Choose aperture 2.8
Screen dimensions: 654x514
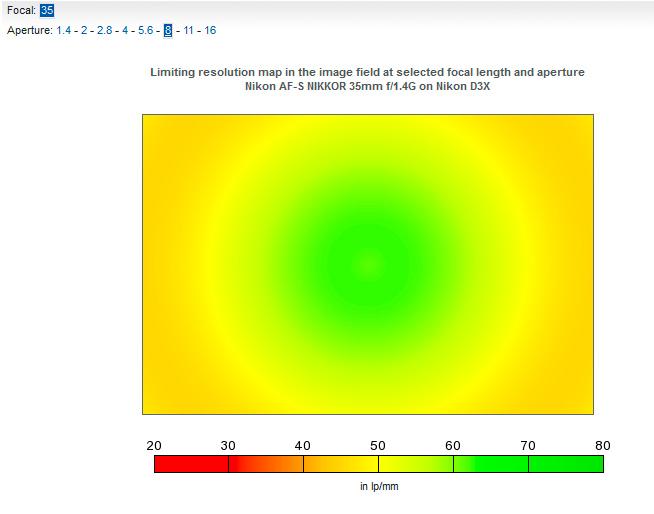coord(105,30)
